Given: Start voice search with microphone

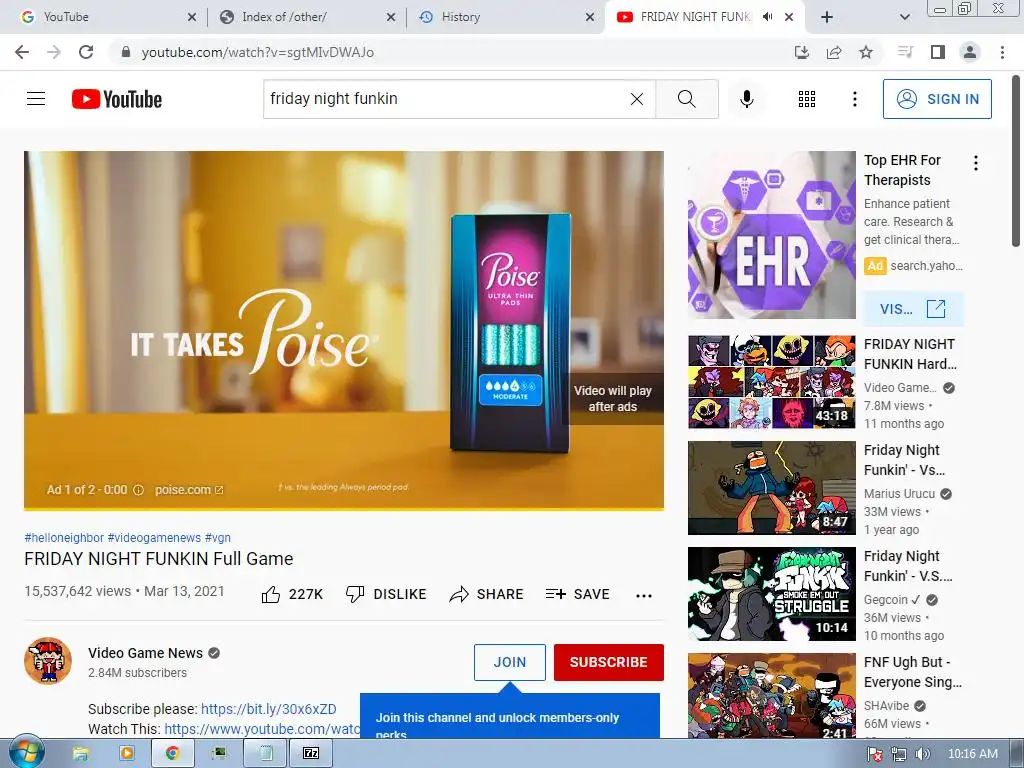Looking at the screenshot, I should tap(746, 99).
